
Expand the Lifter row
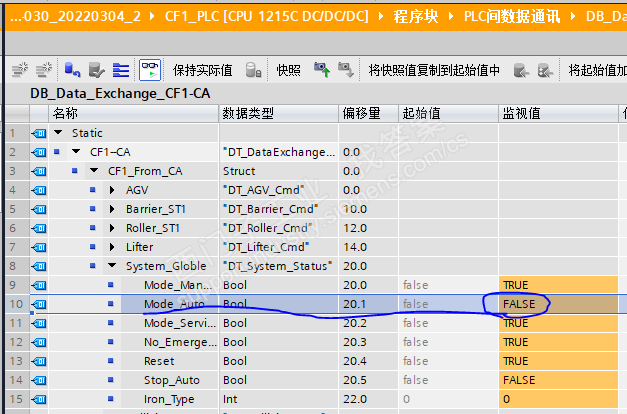(112, 247)
